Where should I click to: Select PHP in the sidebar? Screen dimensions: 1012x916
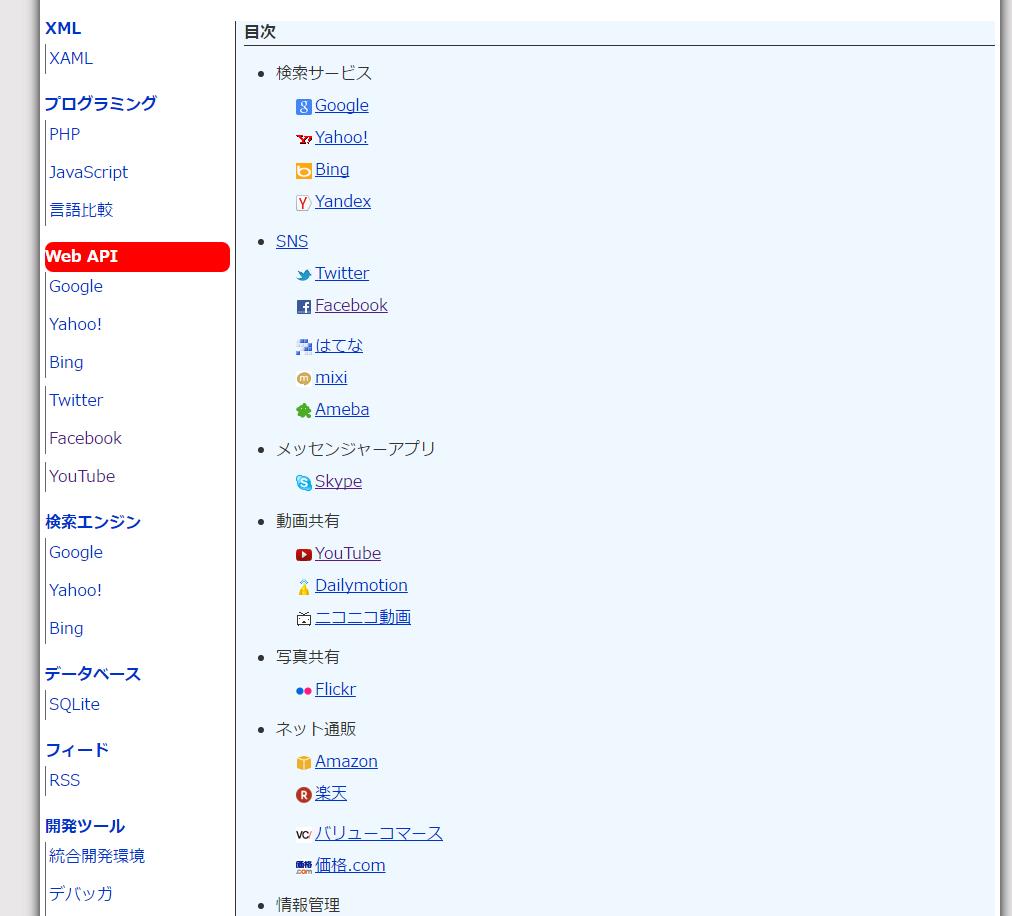pos(65,135)
